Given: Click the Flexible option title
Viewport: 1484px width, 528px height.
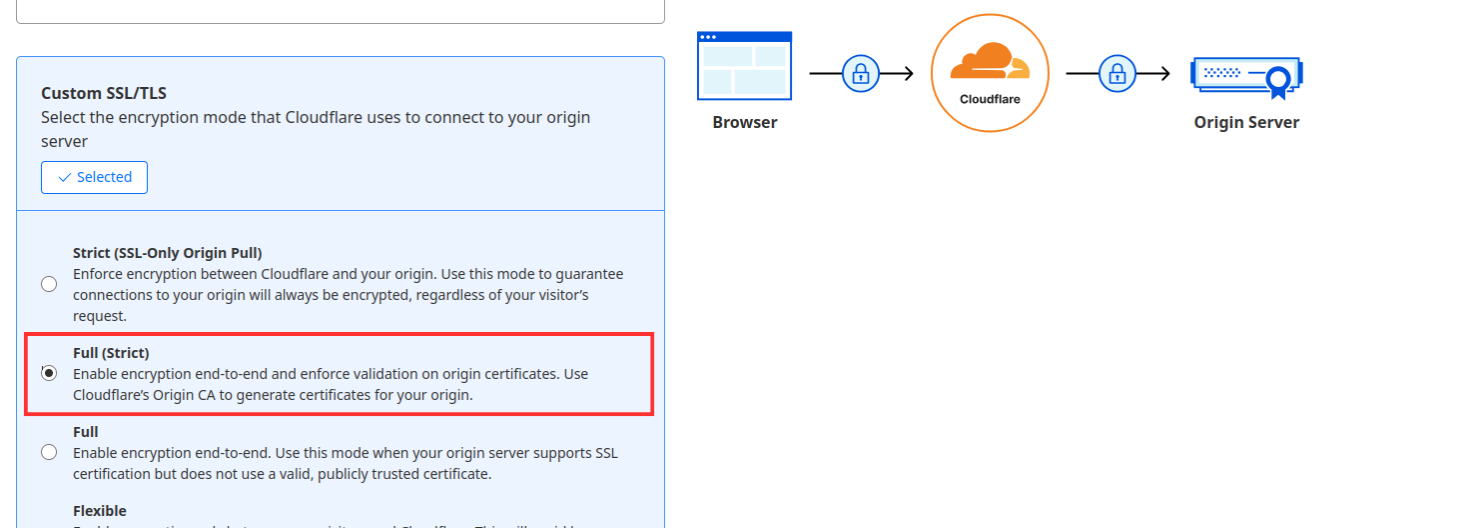Looking at the screenshot, I should coord(100,511).
